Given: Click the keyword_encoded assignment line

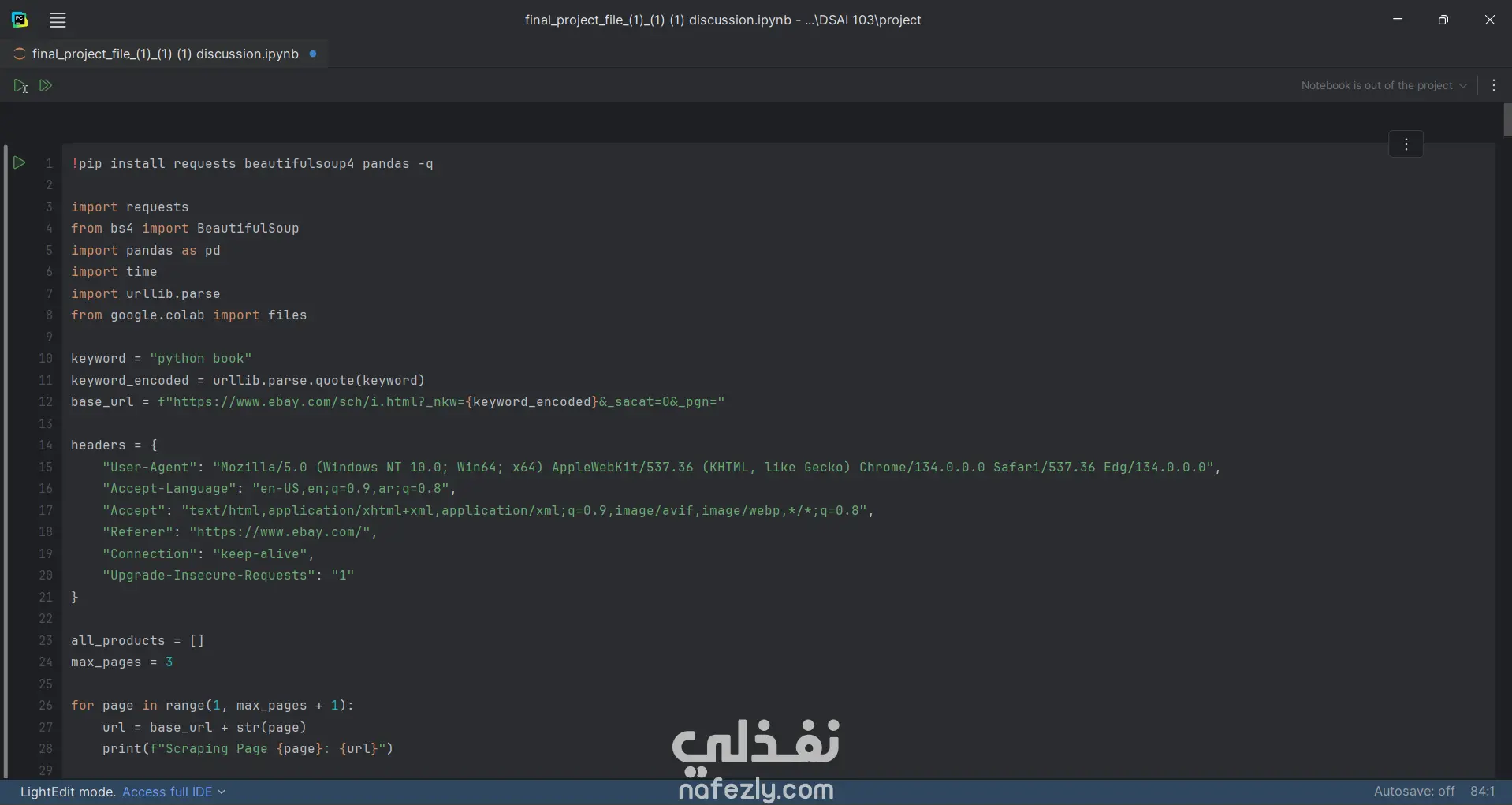Looking at the screenshot, I should coord(248,381).
